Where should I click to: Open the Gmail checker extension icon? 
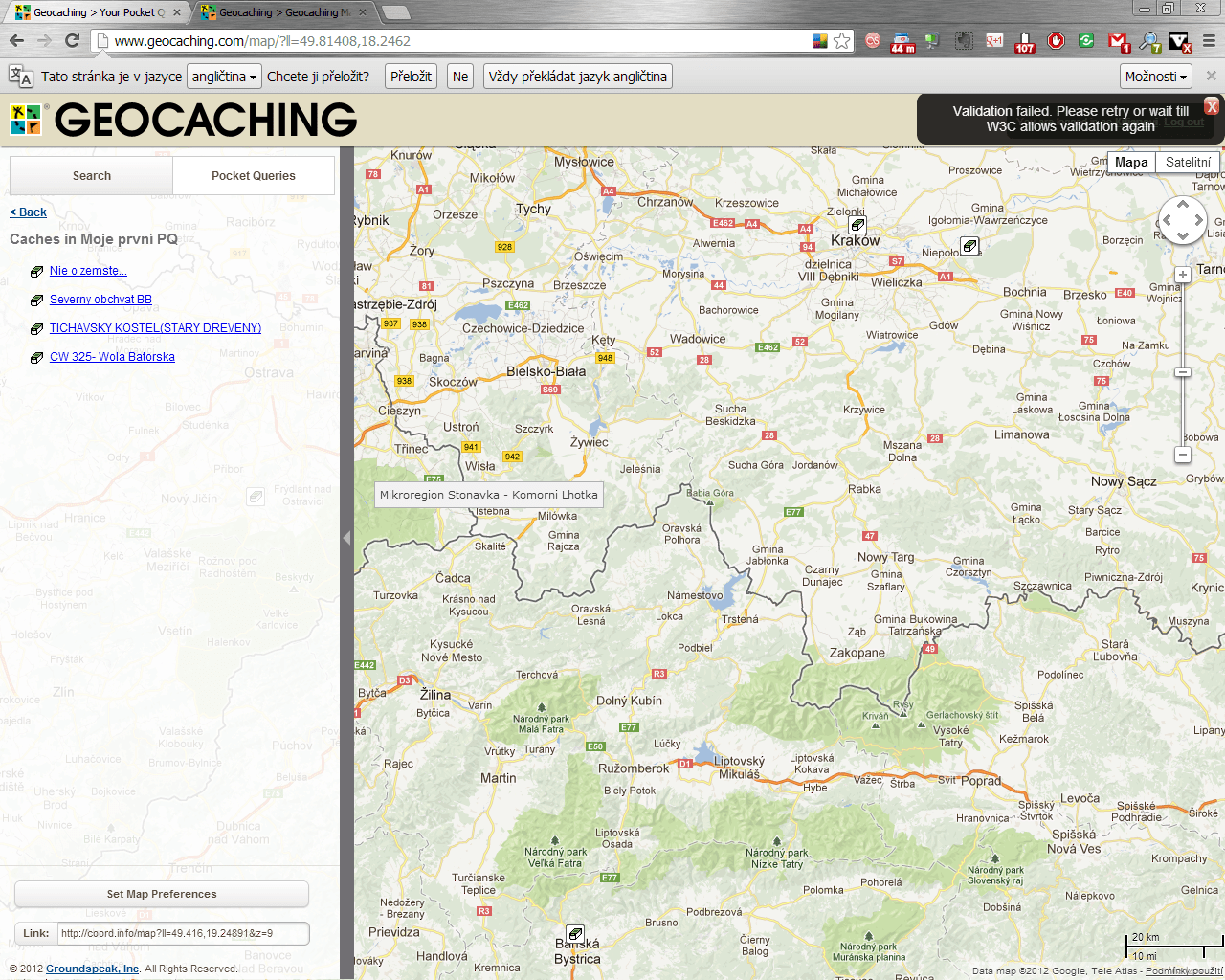[x=1118, y=41]
